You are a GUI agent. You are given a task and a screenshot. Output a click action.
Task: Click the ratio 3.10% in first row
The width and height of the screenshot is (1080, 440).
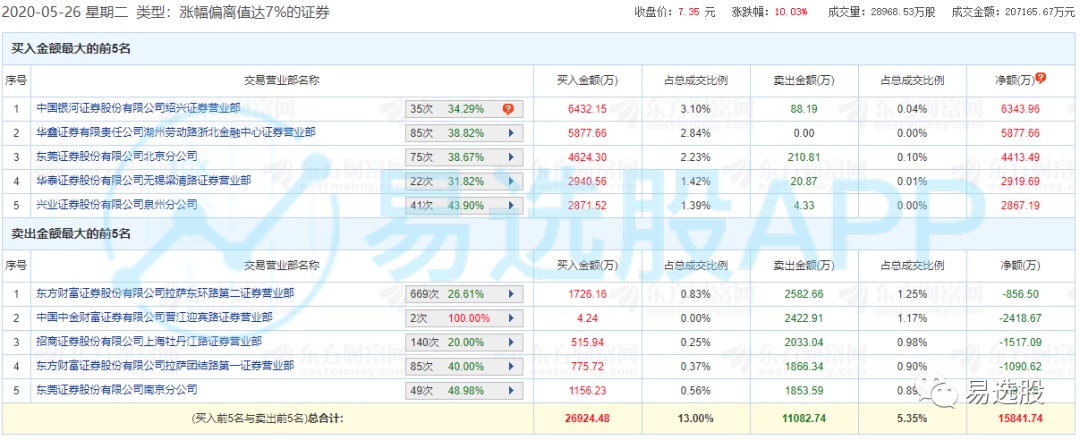[x=696, y=109]
